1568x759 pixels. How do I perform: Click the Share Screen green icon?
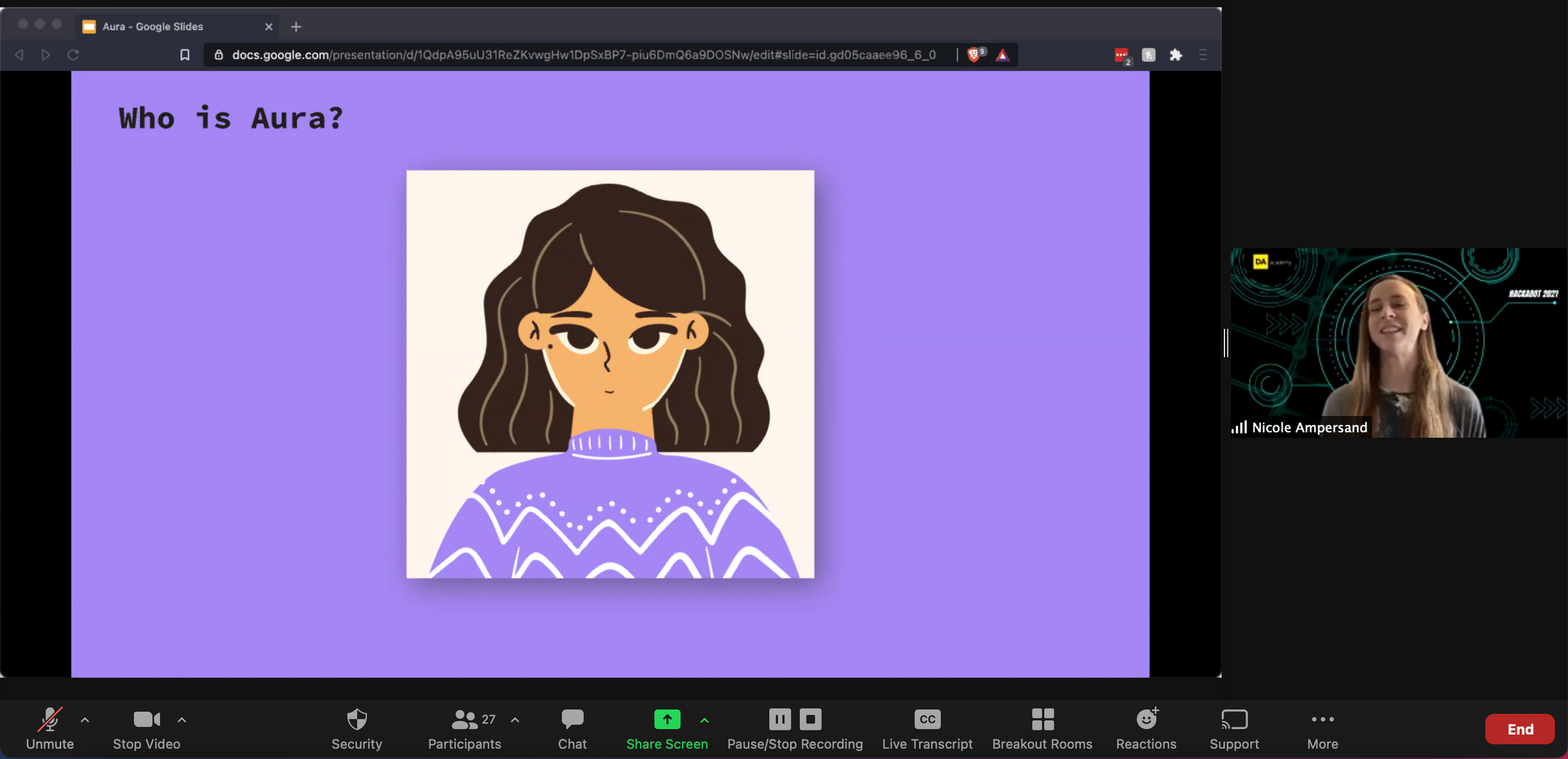point(666,719)
